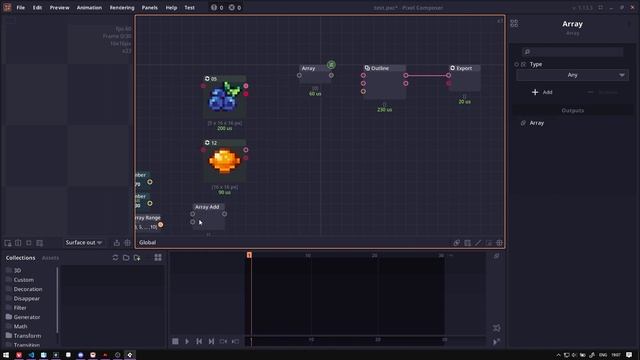Click Array node output junction
This screenshot has width=640, height=360.
click(x=331, y=76)
